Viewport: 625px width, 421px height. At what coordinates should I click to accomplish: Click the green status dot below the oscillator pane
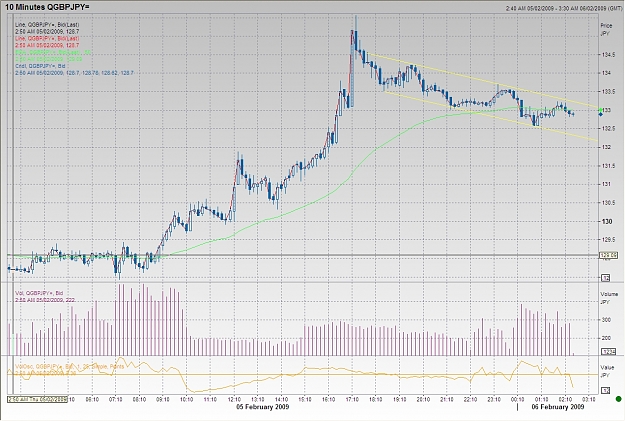point(619,399)
